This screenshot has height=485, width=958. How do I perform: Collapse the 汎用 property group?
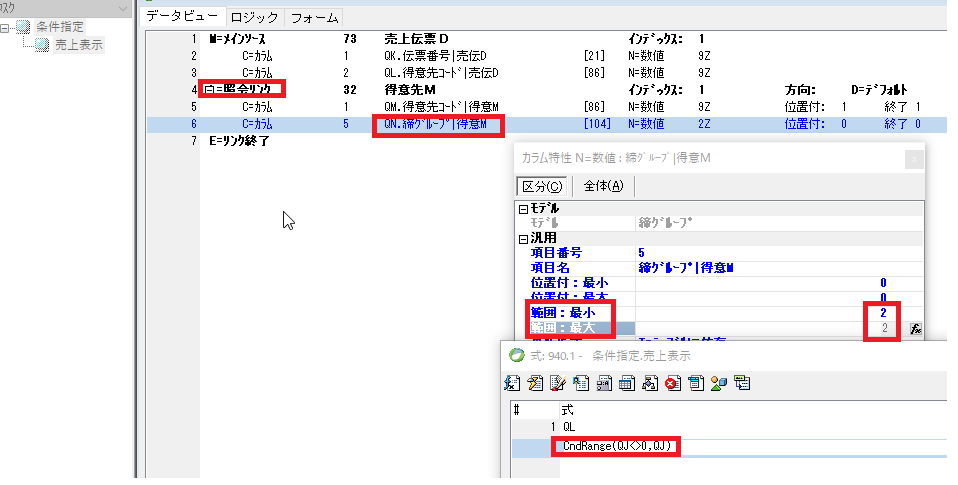point(522,239)
